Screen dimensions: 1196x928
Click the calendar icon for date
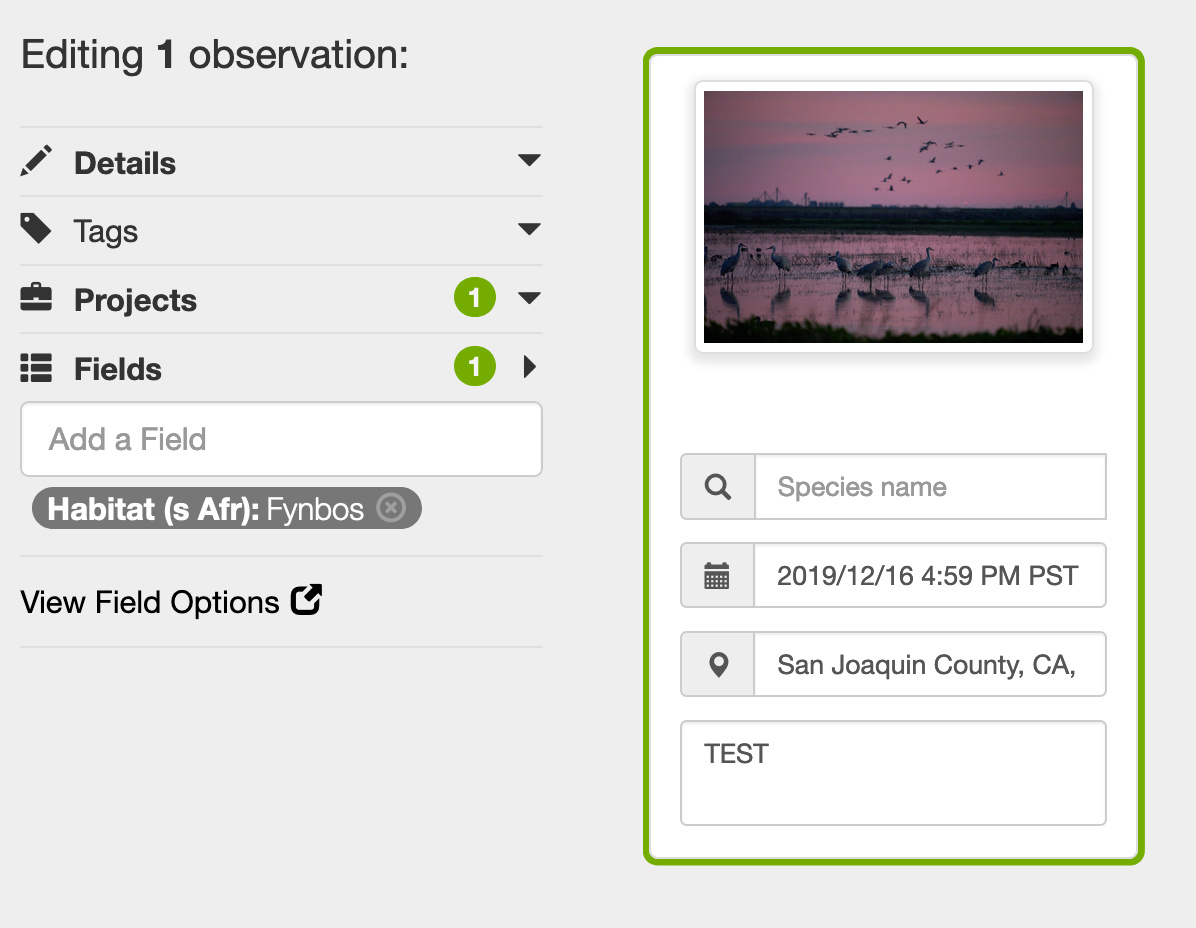click(716, 576)
